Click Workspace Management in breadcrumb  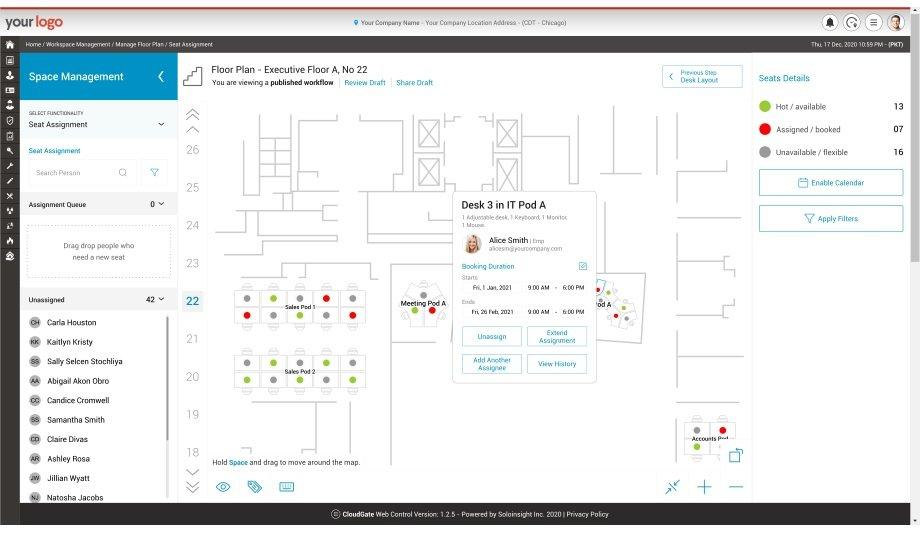tap(78, 45)
